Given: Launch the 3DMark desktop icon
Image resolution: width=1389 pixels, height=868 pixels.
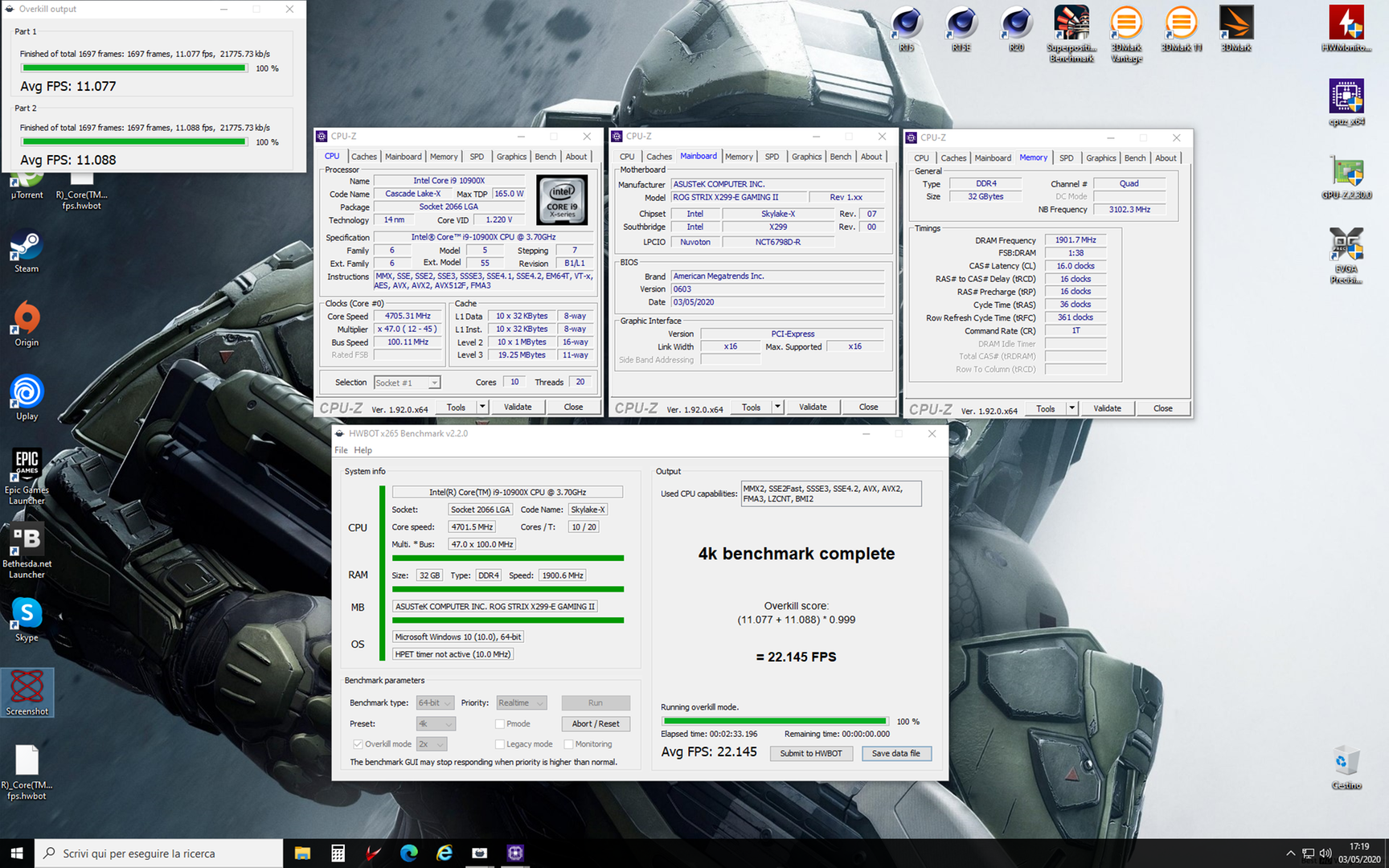Looking at the screenshot, I should coord(1236,28).
